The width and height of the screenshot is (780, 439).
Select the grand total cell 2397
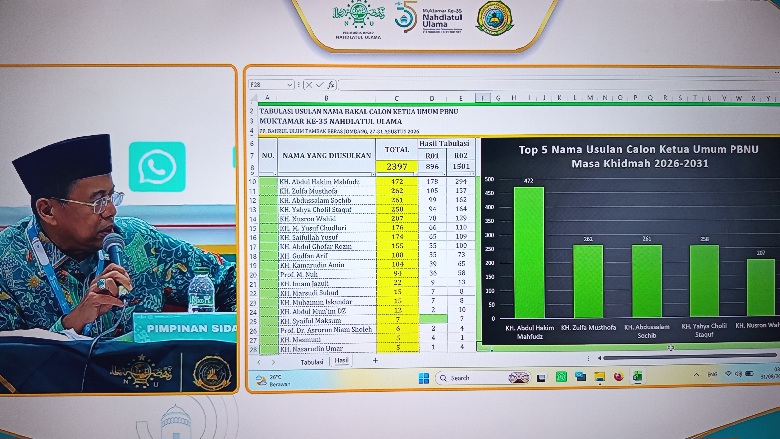397,167
